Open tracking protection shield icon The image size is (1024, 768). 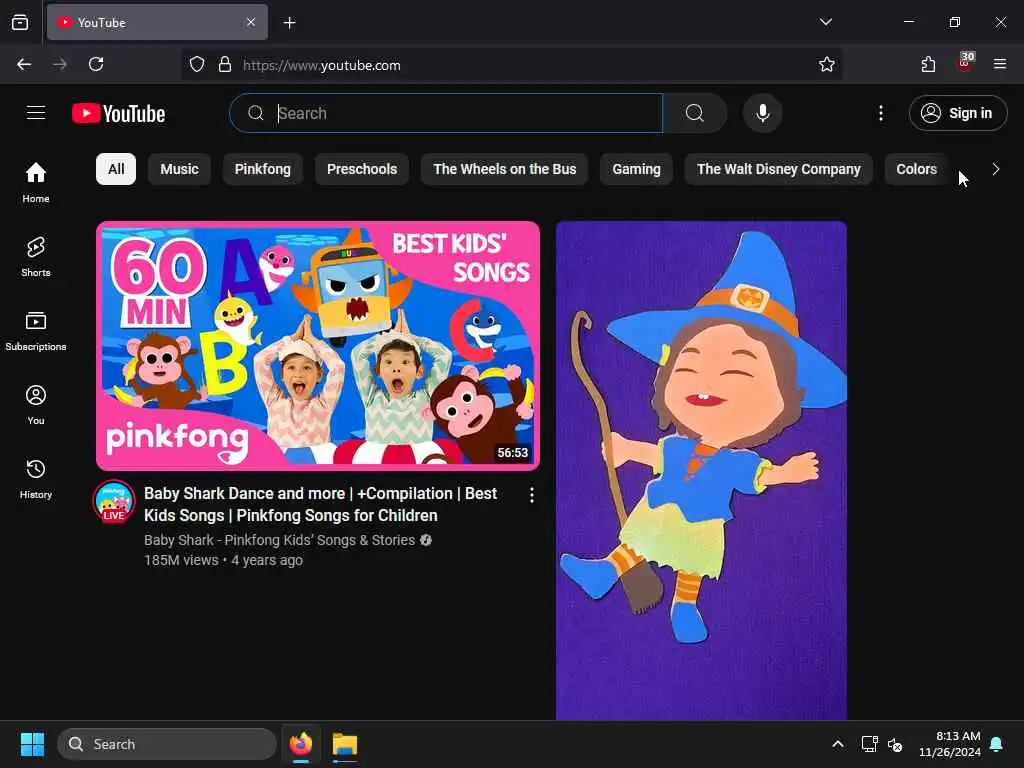(197, 65)
